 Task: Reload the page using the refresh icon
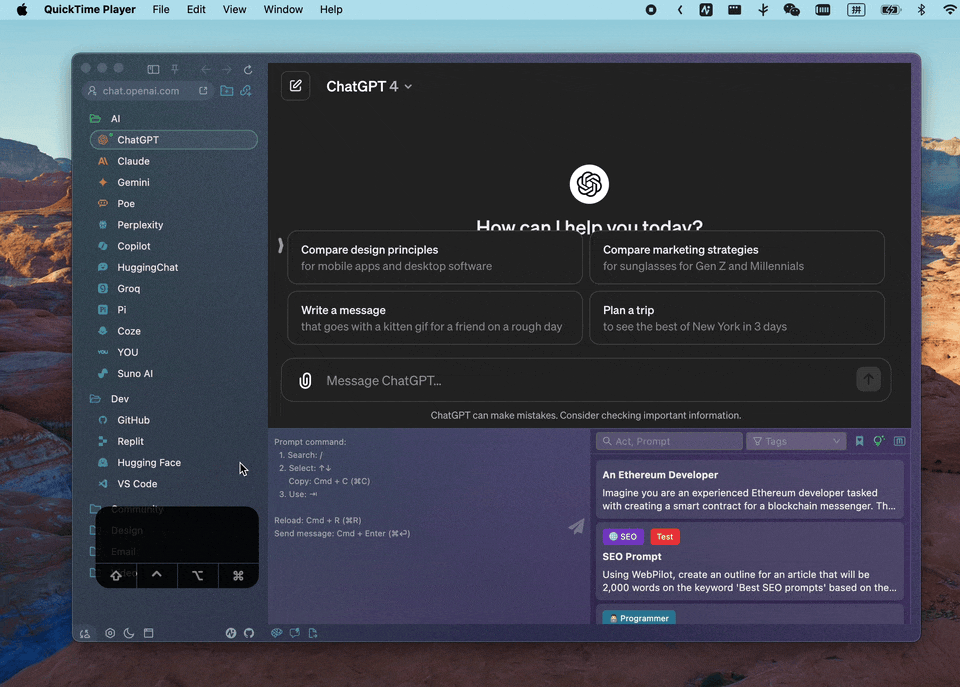coord(248,69)
